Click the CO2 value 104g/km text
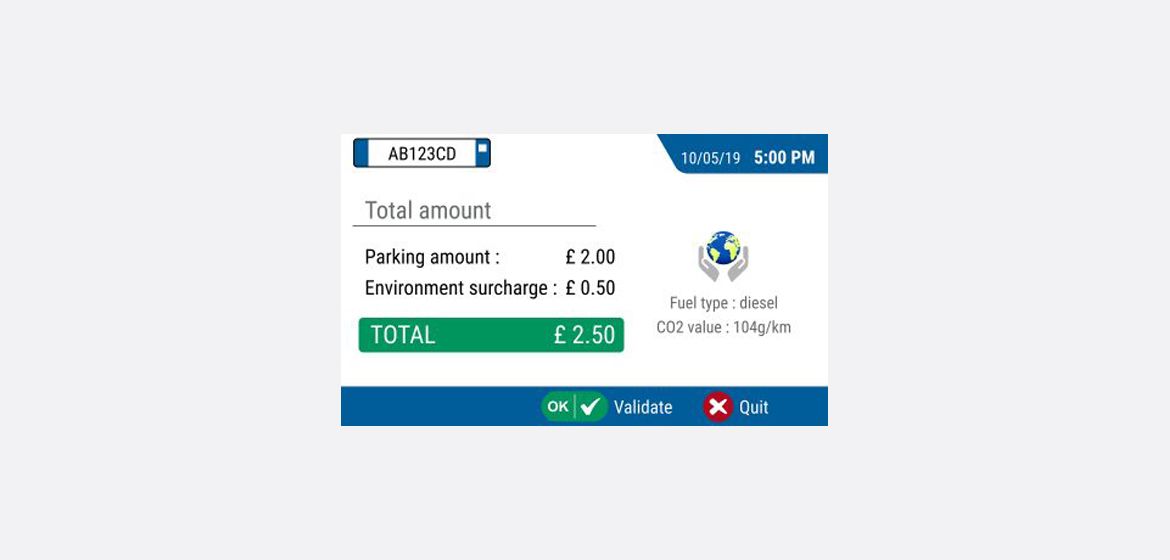The image size is (1170, 560). pyautogui.click(x=724, y=327)
